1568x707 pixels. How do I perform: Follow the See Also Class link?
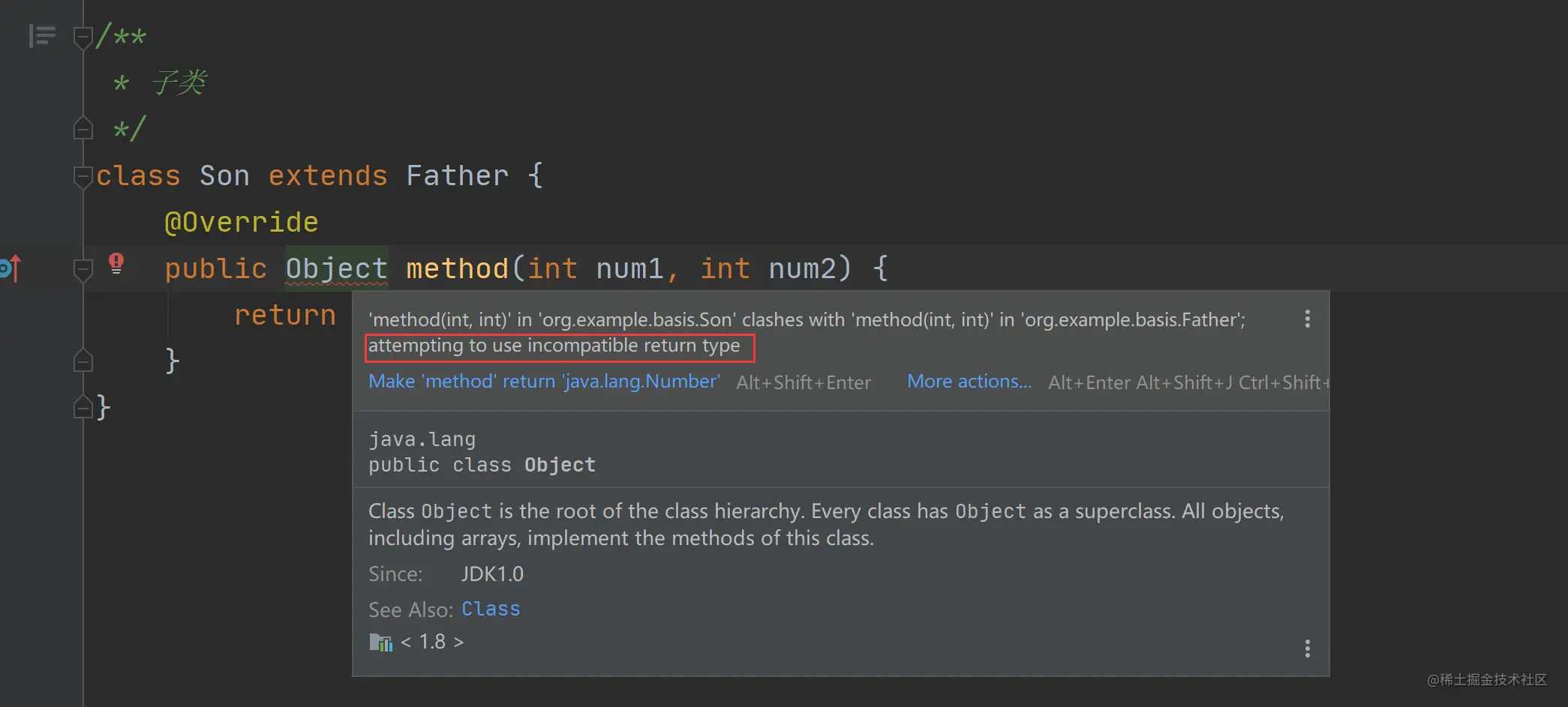tap(491, 609)
